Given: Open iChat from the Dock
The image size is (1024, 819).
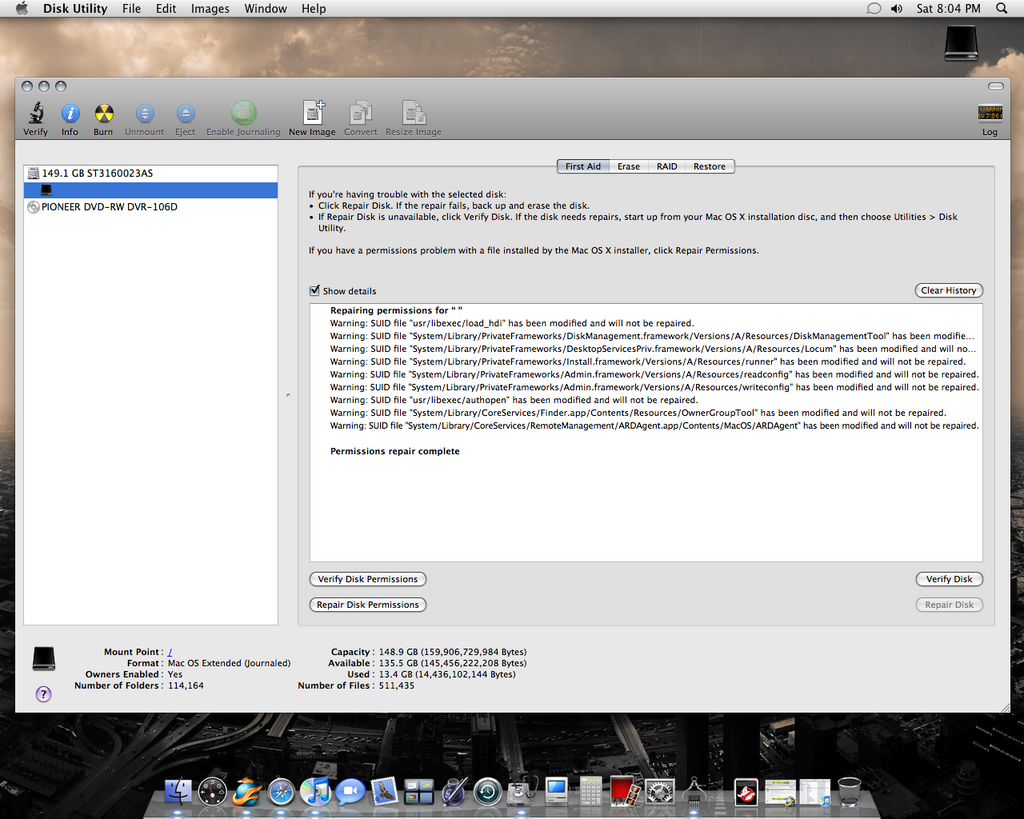Looking at the screenshot, I should tap(350, 792).
